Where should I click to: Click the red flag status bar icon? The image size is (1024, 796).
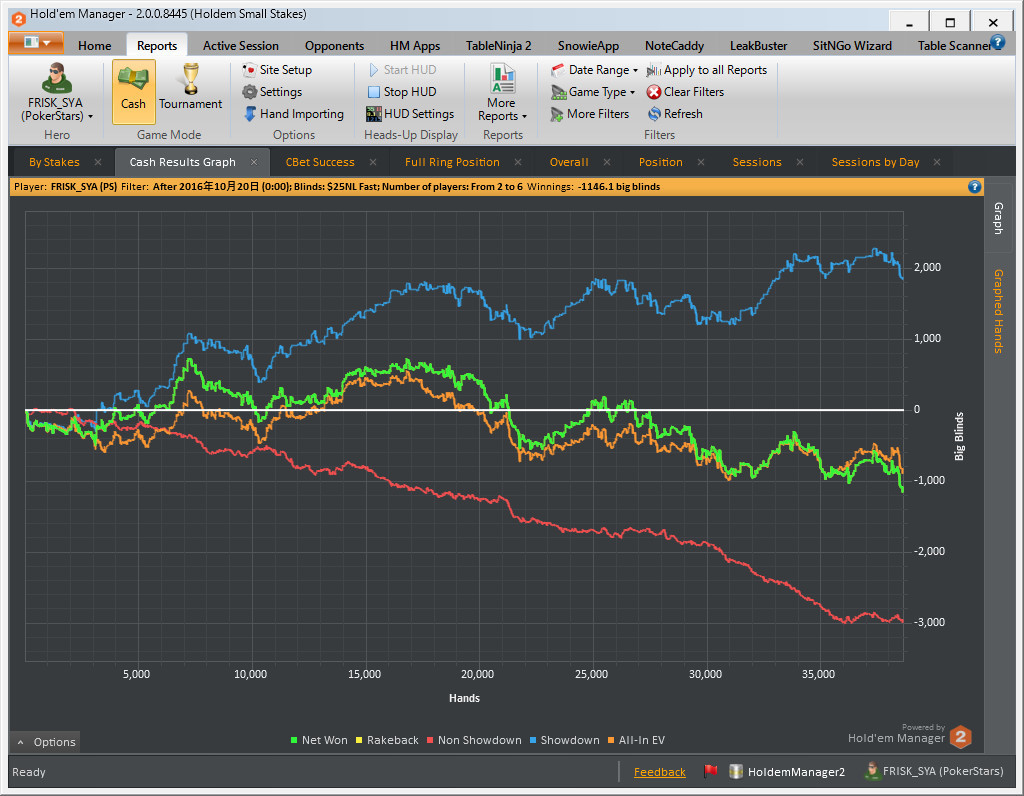click(711, 771)
